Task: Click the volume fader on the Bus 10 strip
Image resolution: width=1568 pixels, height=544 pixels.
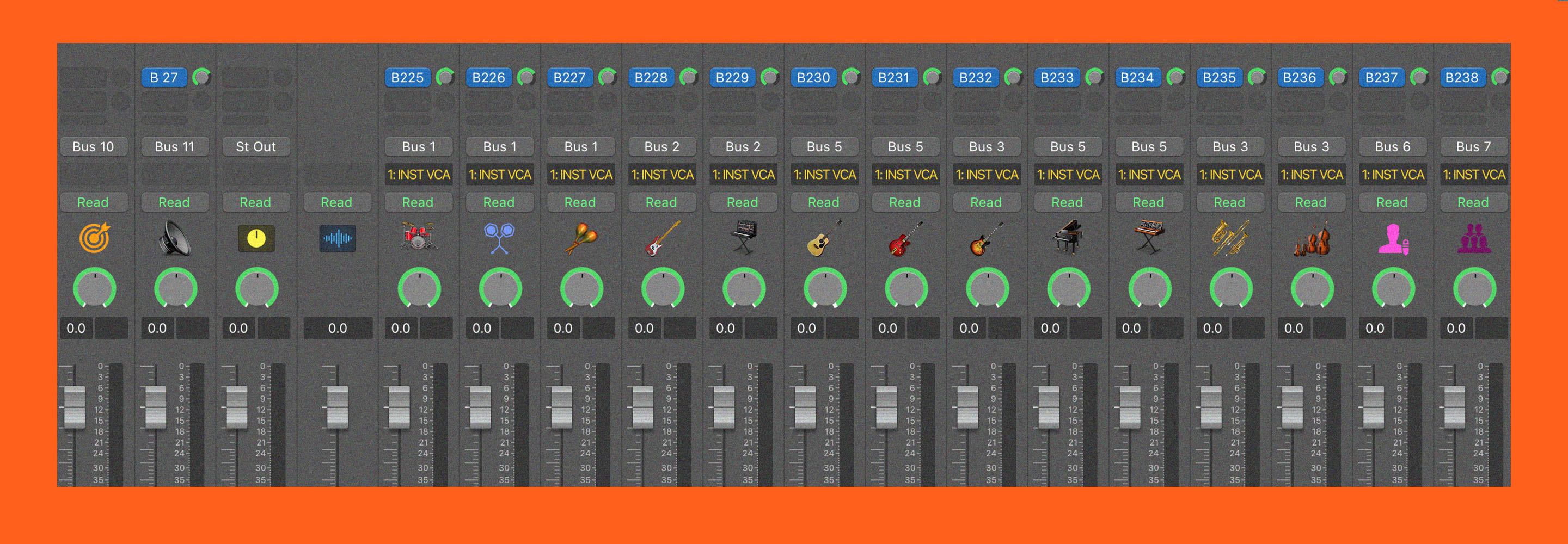Action: [x=74, y=406]
